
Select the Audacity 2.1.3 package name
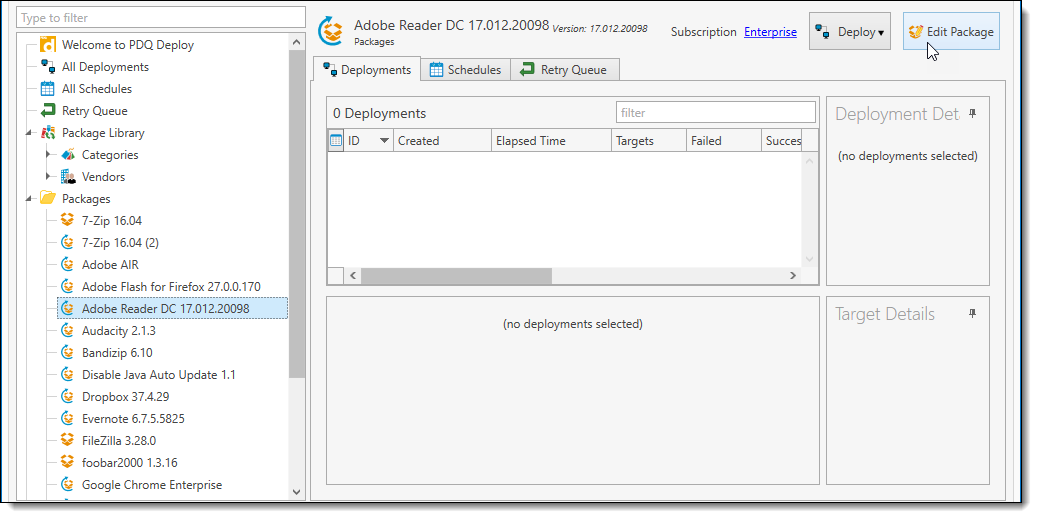[119, 331]
